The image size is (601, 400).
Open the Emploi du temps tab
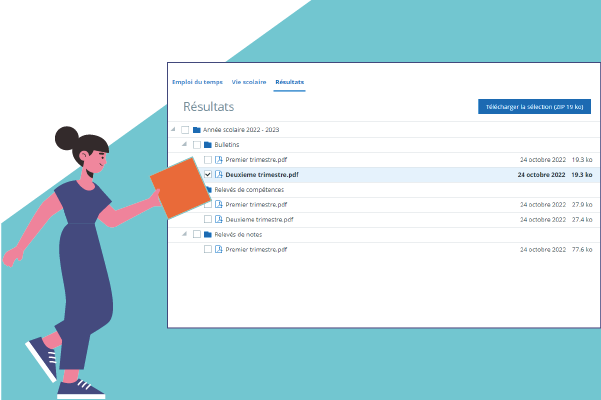point(197,82)
